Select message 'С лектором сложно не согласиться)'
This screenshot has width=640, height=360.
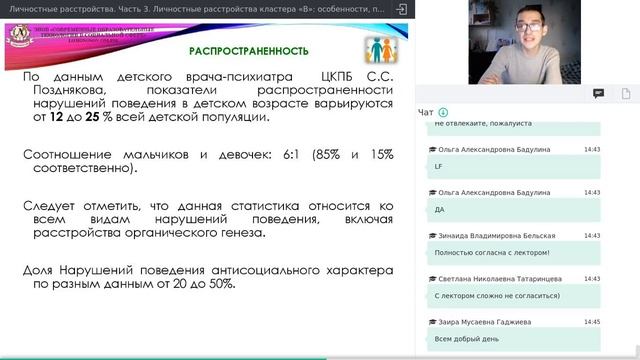513,296
